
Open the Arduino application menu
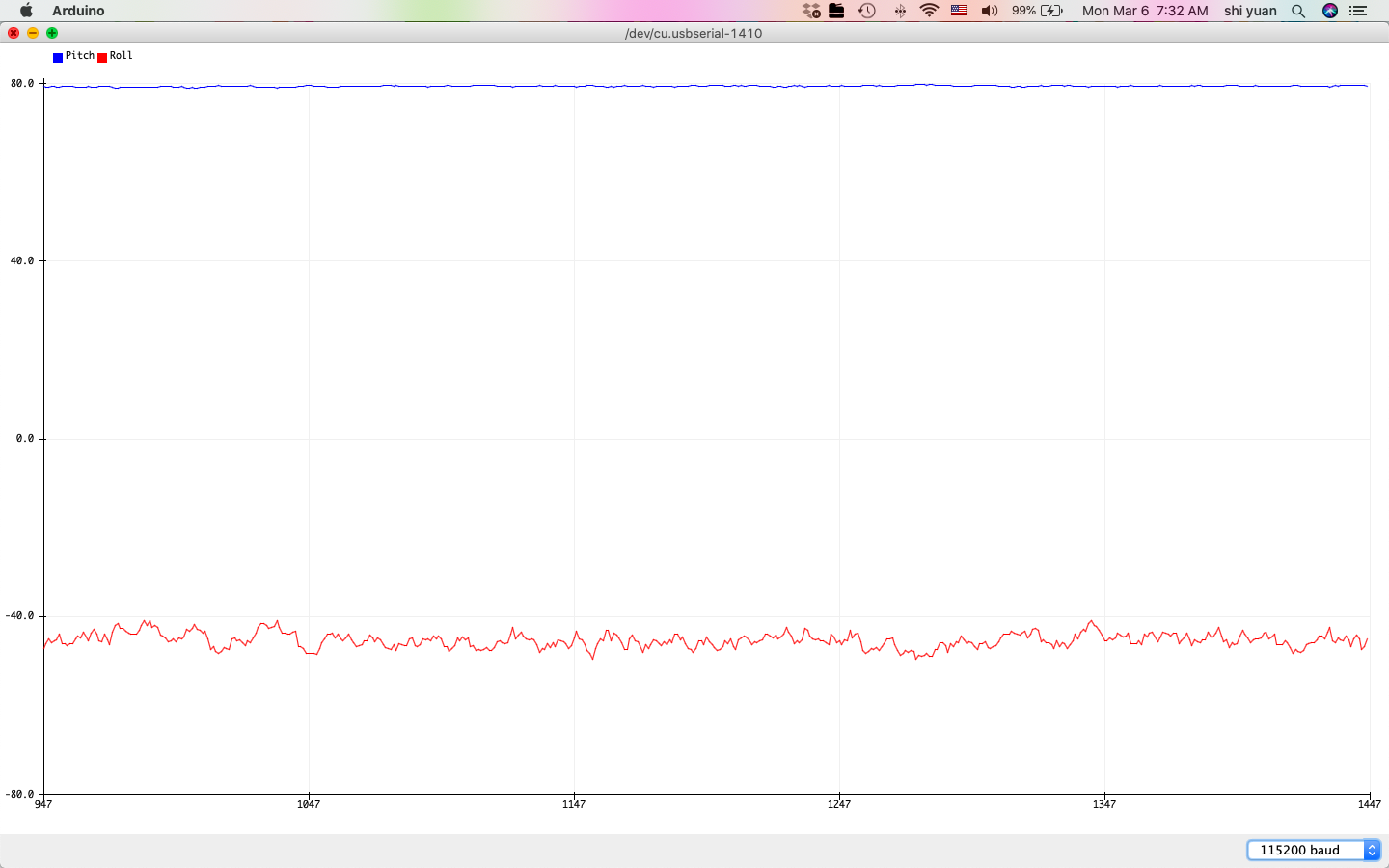click(78, 11)
